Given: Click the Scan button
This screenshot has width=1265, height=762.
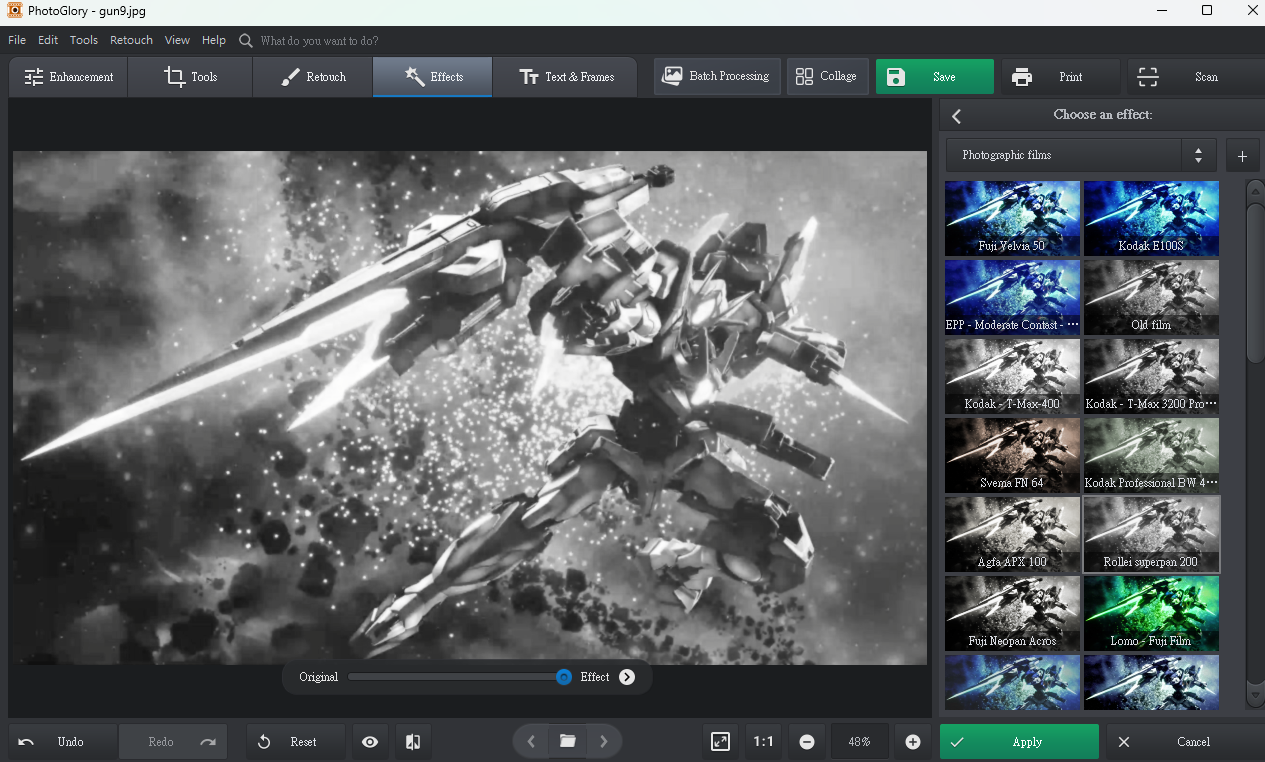Looking at the screenshot, I should pos(1195,77).
